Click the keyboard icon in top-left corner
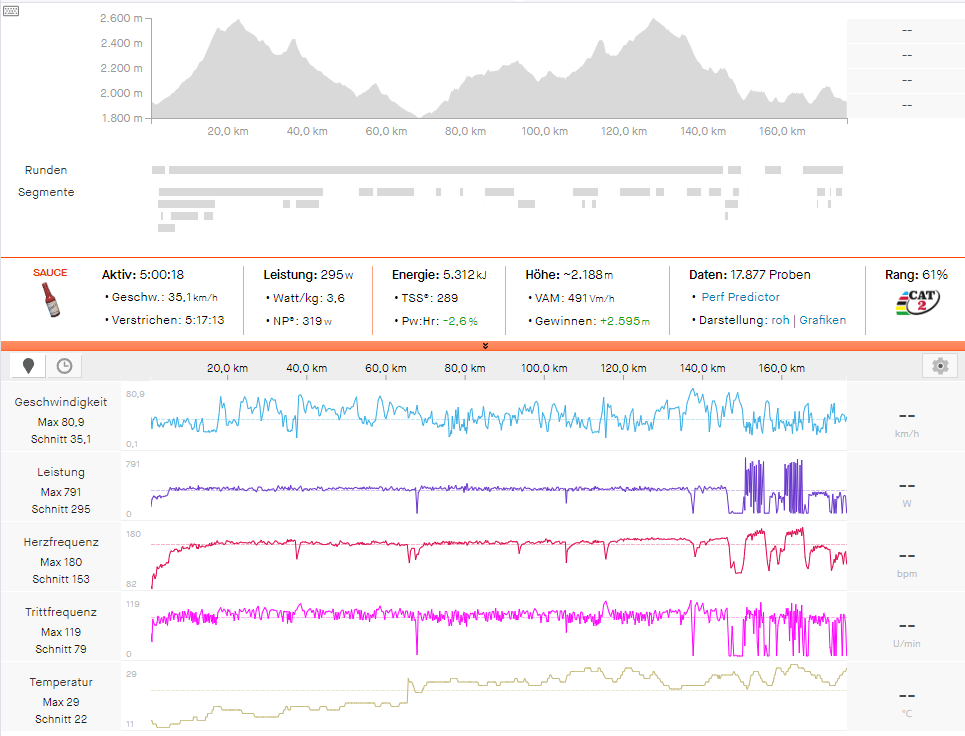Image resolution: width=965 pixels, height=736 pixels. [x=9, y=10]
